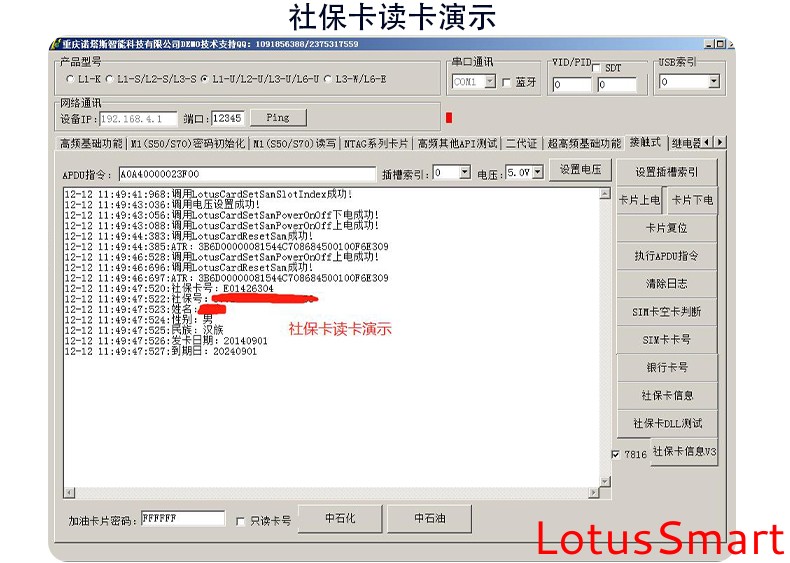Click the Ping button

tap(278, 118)
